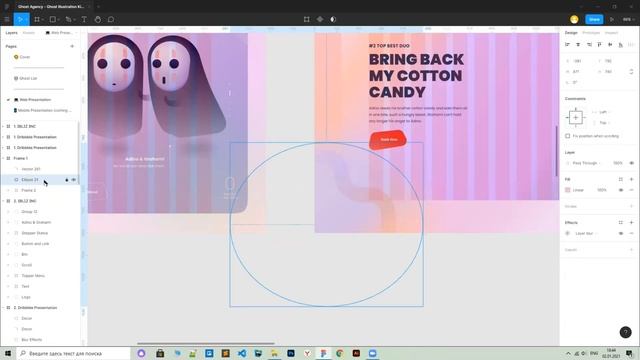Click the Edit object toolbar icon
Image resolution: width=640 pixels, height=360 pixels.
pos(307,19)
